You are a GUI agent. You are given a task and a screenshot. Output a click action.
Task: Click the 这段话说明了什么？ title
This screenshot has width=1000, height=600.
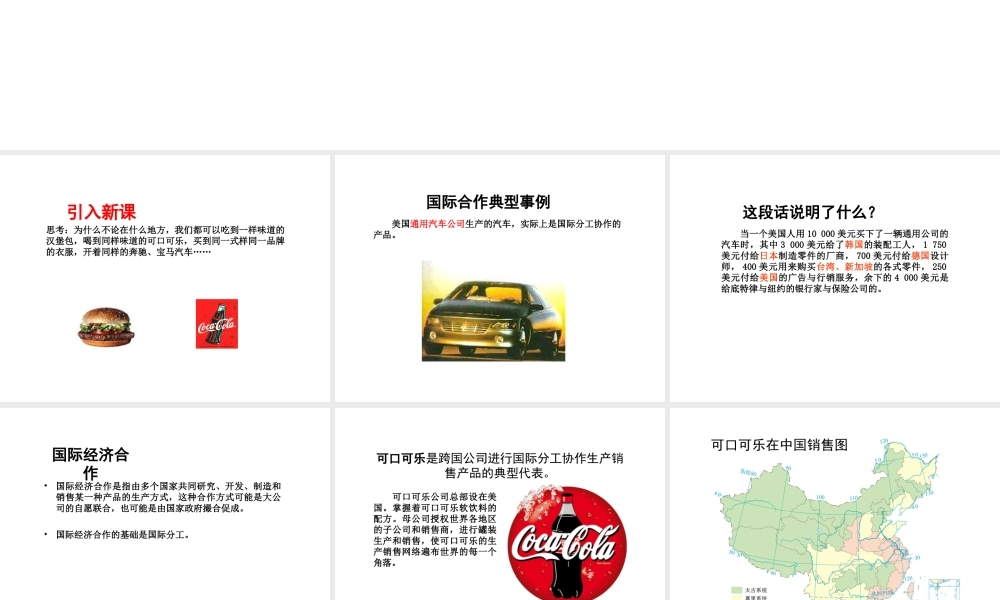click(809, 212)
